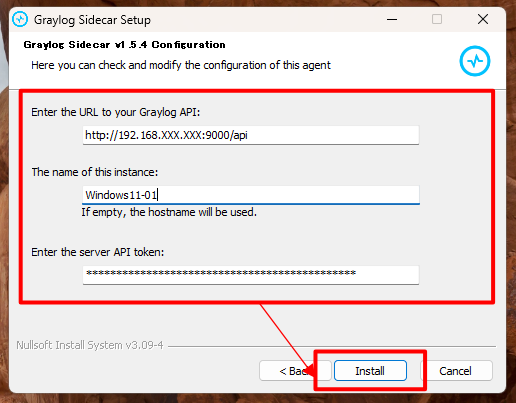Click "Enter the URL to your Graylog API:" label
516x403 pixels.
point(116,112)
